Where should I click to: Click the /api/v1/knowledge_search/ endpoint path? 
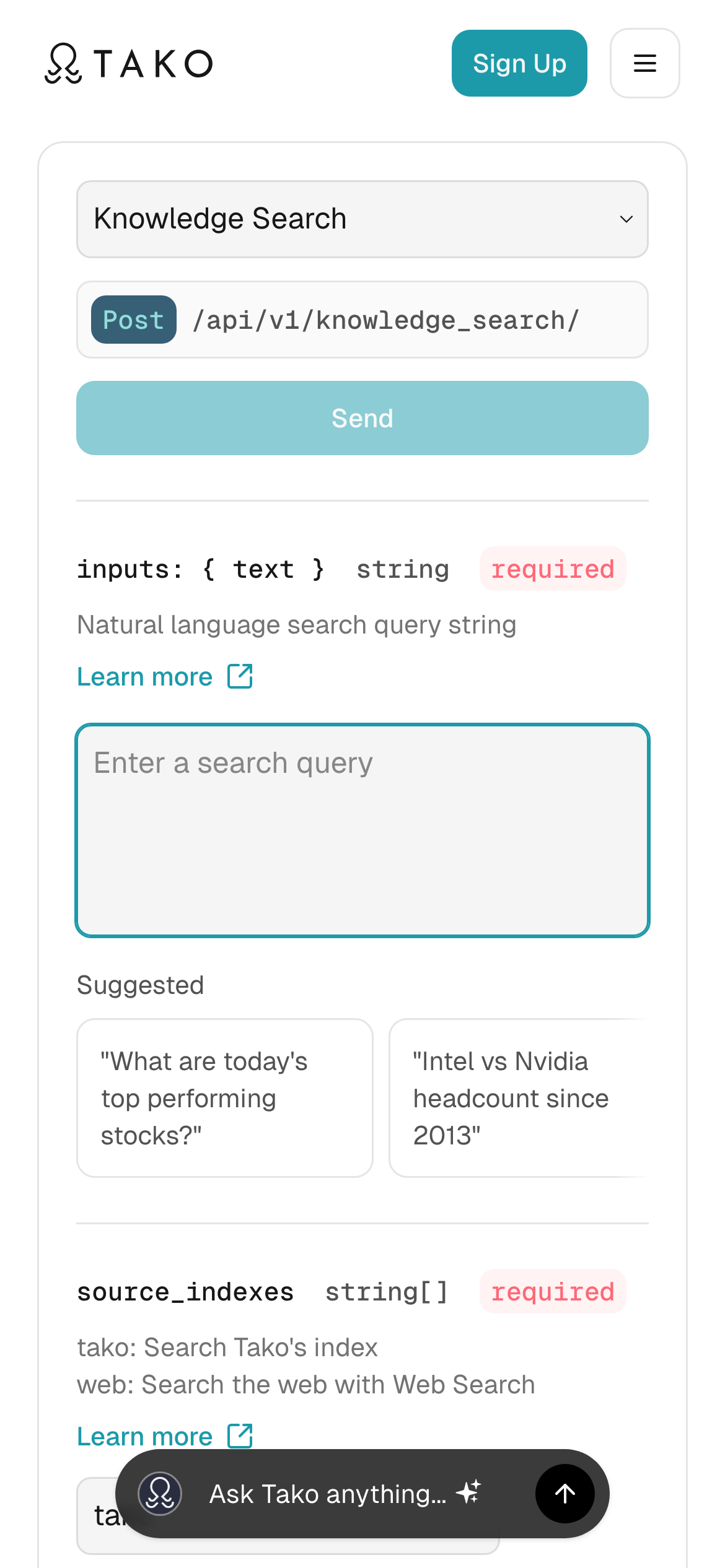385,320
